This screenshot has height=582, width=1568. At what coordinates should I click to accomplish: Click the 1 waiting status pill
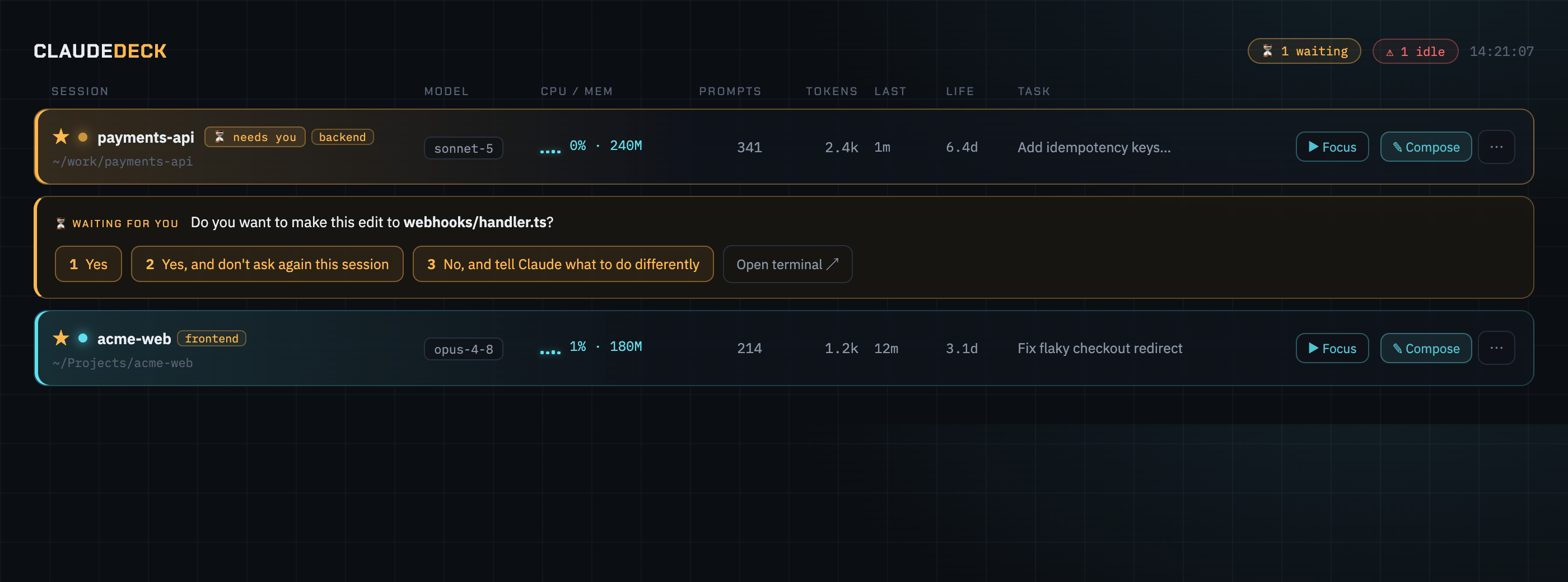click(1304, 51)
